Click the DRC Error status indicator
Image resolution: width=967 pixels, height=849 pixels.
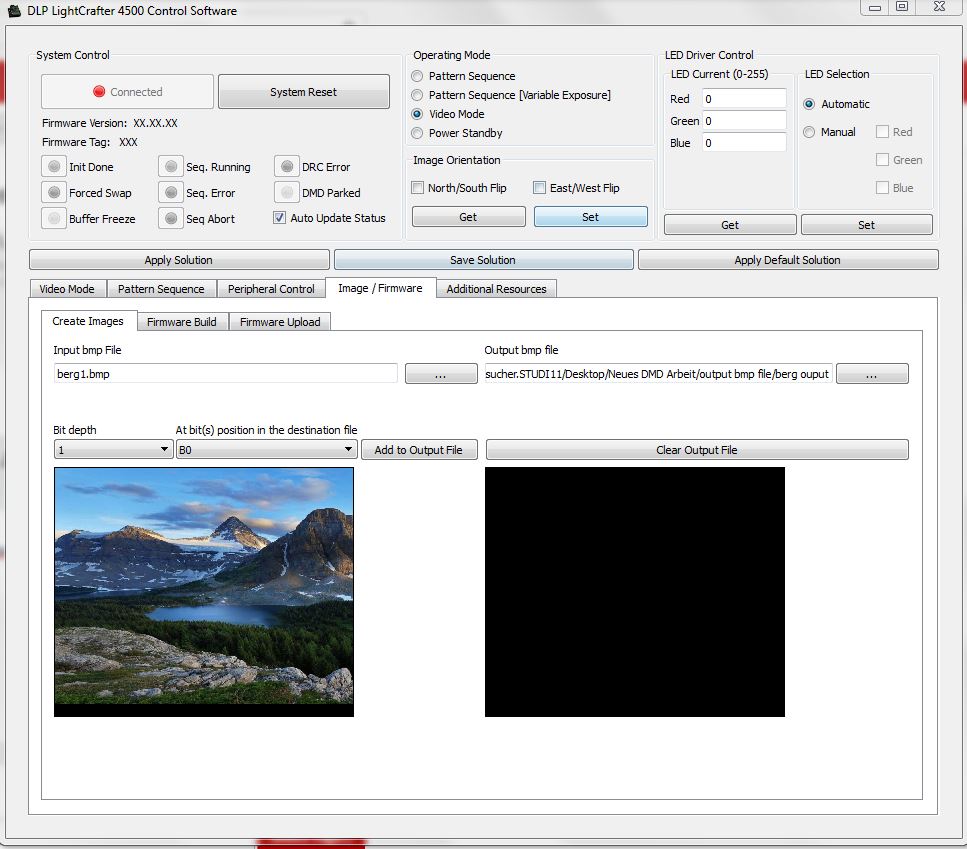[287, 166]
